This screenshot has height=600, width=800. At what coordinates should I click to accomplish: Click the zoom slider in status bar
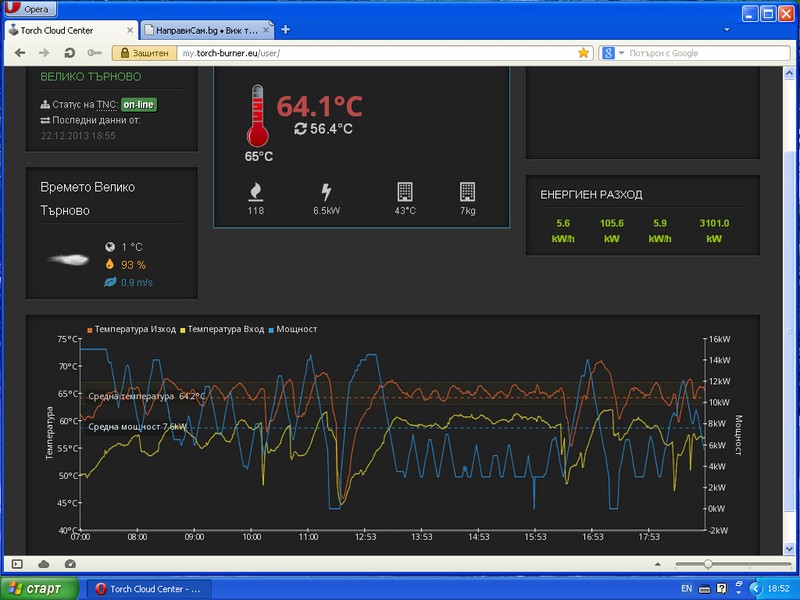point(708,564)
